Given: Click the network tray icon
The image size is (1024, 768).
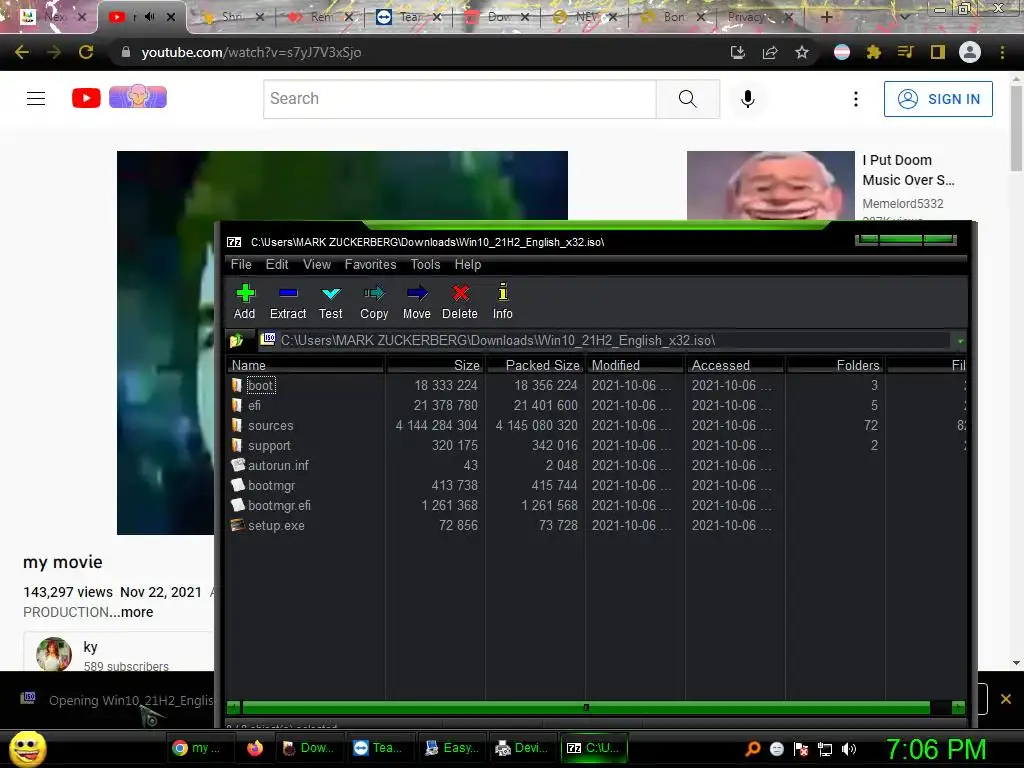Looking at the screenshot, I should pyautogui.click(x=825, y=749).
